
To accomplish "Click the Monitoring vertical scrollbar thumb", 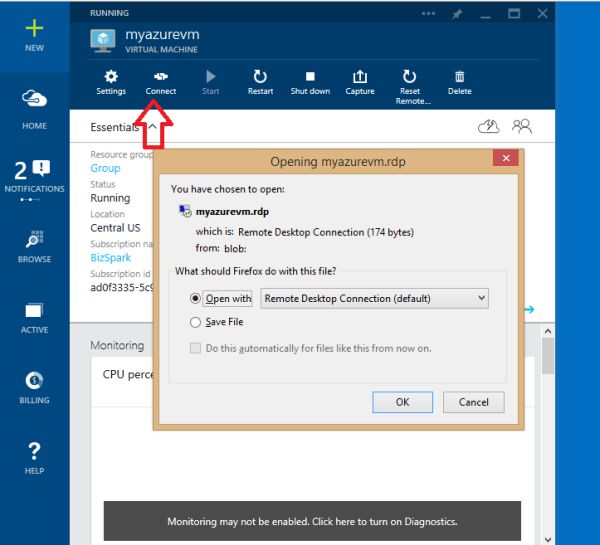I will click(x=548, y=356).
